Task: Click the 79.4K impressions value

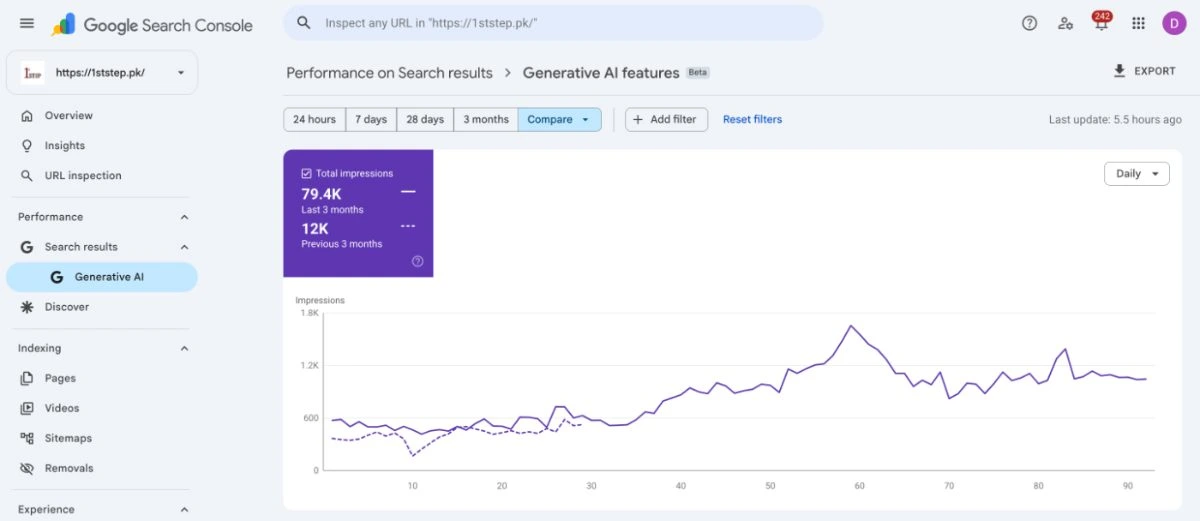Action: (321, 194)
